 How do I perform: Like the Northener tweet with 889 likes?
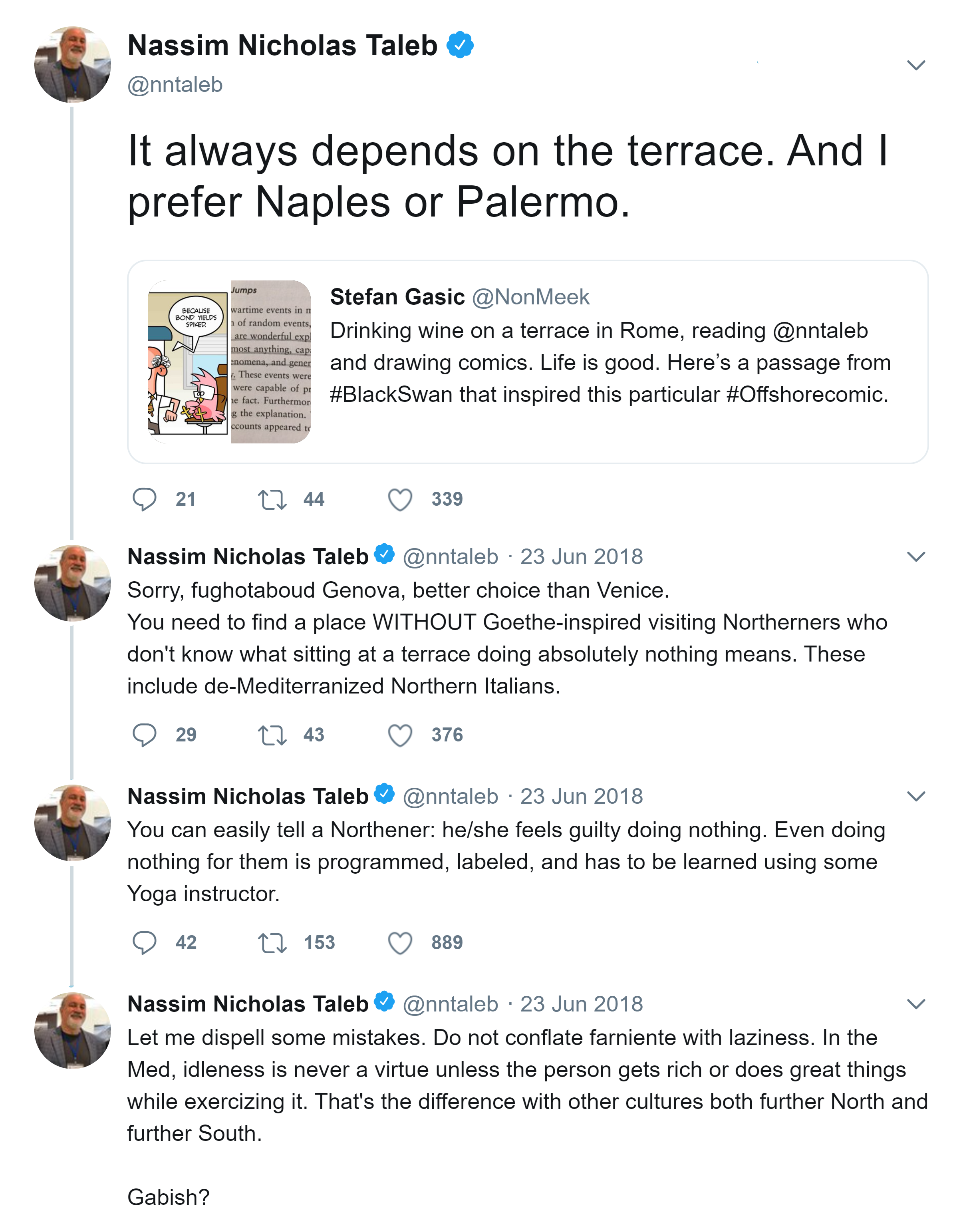(x=400, y=942)
